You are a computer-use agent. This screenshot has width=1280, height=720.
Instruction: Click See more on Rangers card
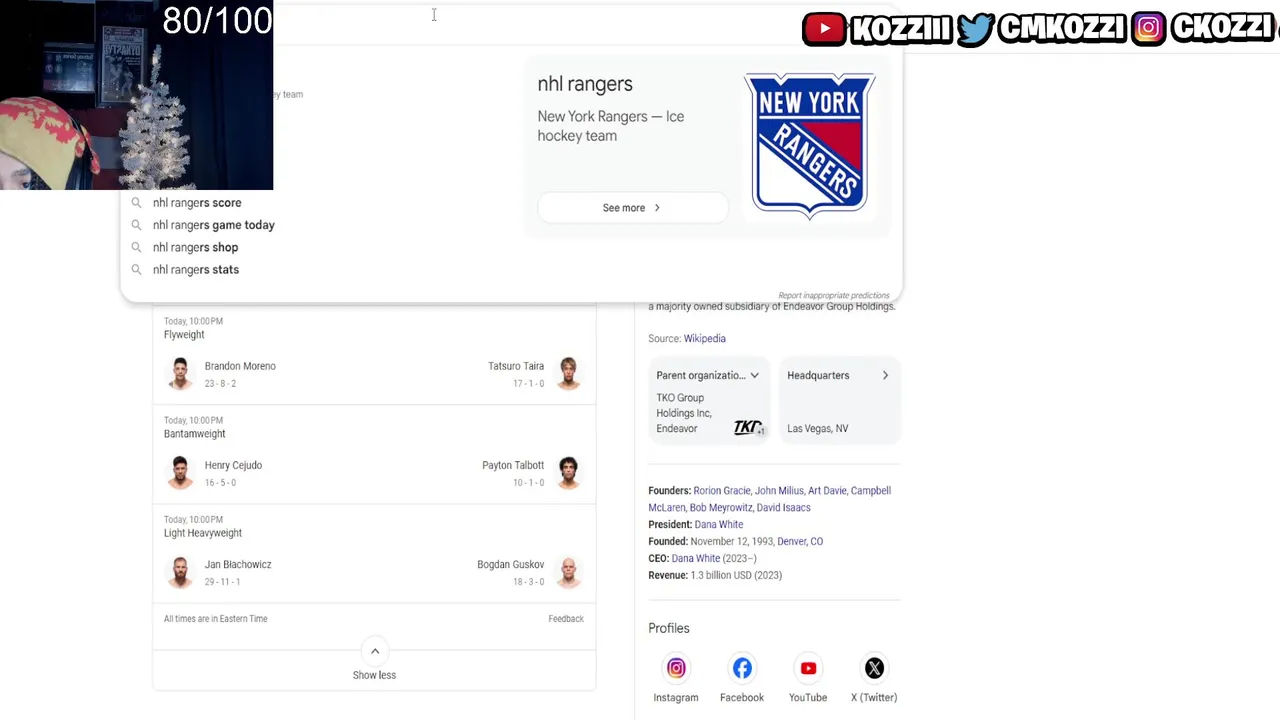632,208
